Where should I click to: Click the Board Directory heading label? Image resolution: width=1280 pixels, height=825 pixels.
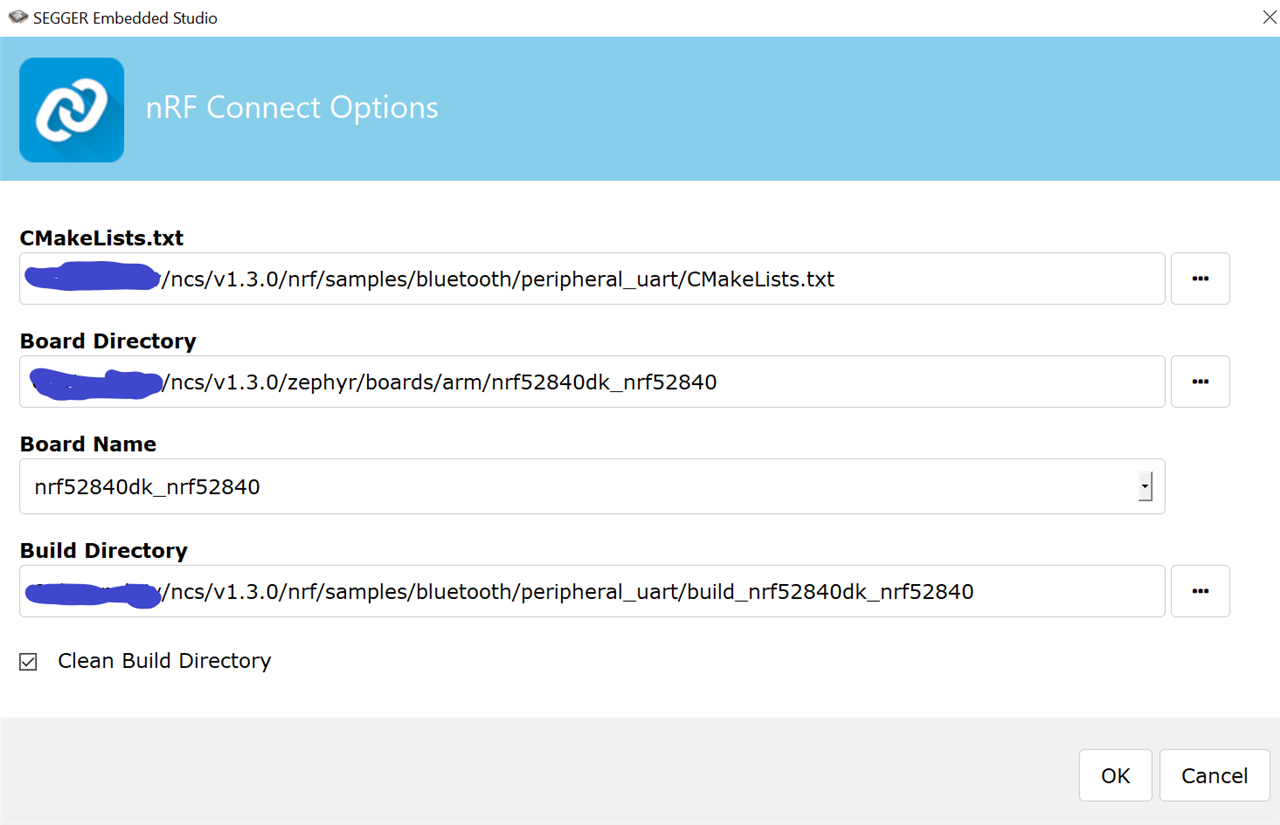108,341
